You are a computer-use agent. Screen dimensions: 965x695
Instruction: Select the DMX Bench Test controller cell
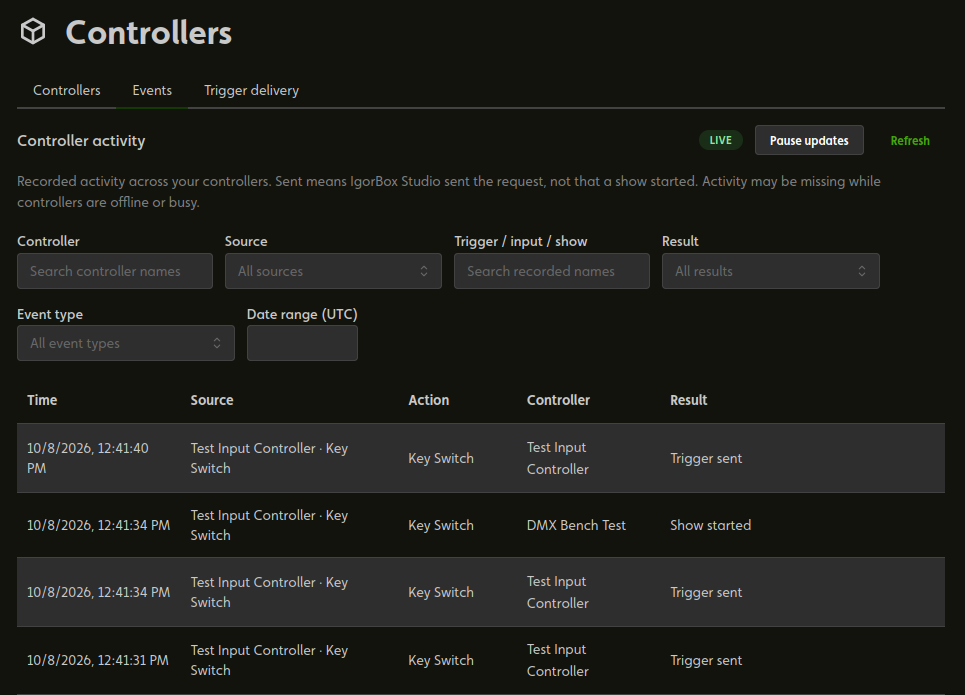(x=576, y=525)
